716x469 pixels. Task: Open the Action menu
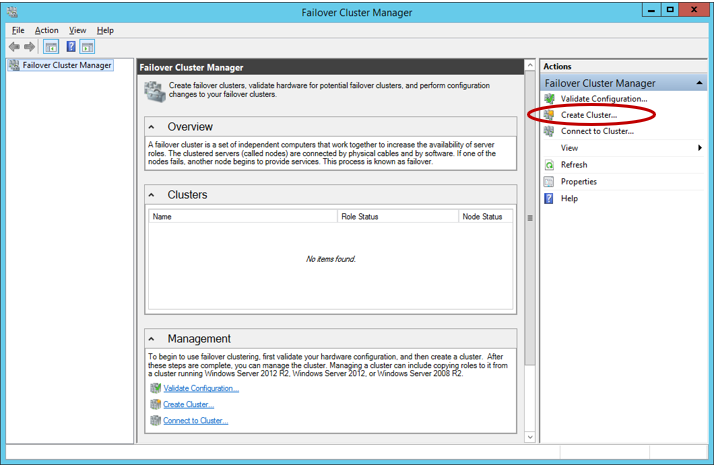(47, 30)
